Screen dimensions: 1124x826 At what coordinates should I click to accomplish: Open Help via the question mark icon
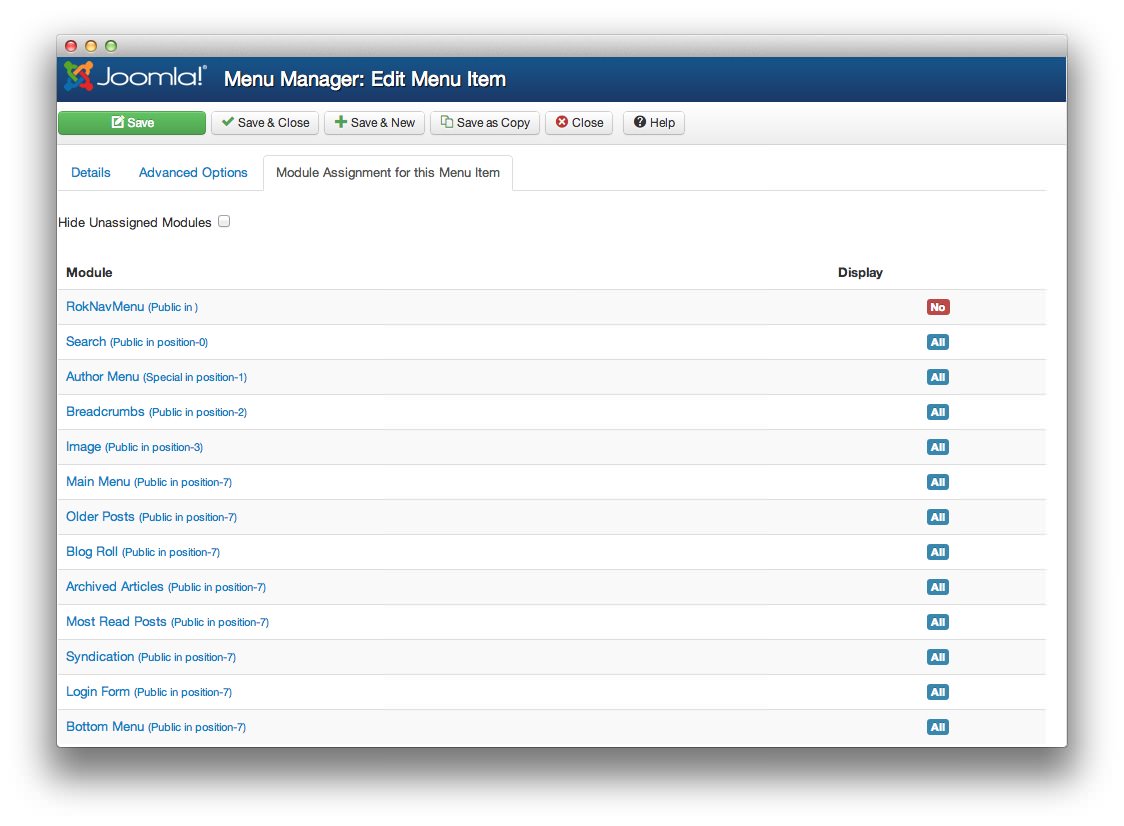(653, 122)
